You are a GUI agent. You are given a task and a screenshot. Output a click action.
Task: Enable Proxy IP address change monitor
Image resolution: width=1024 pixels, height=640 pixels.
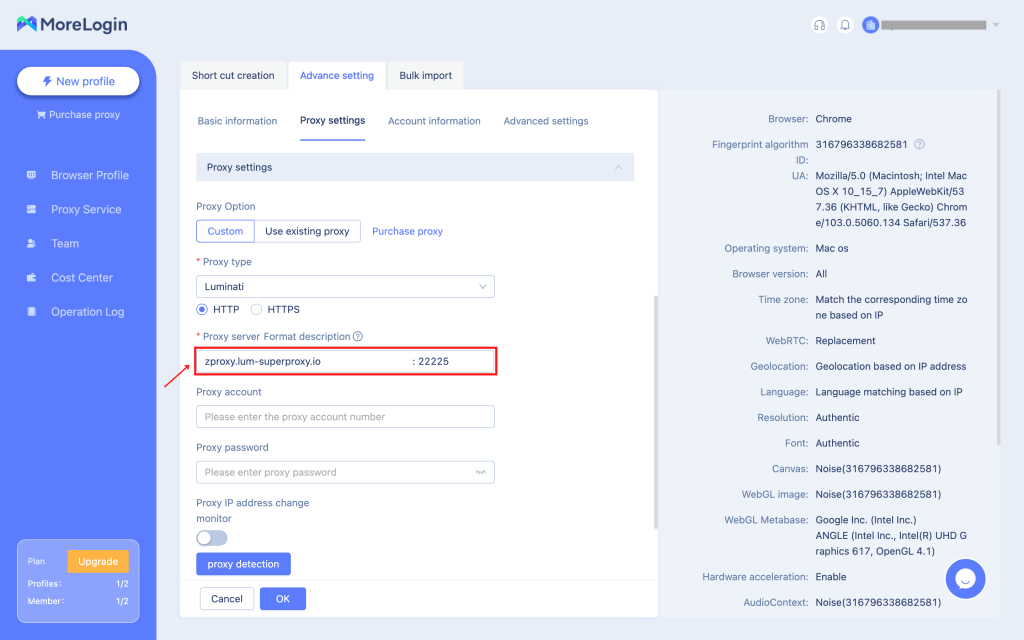(212, 538)
